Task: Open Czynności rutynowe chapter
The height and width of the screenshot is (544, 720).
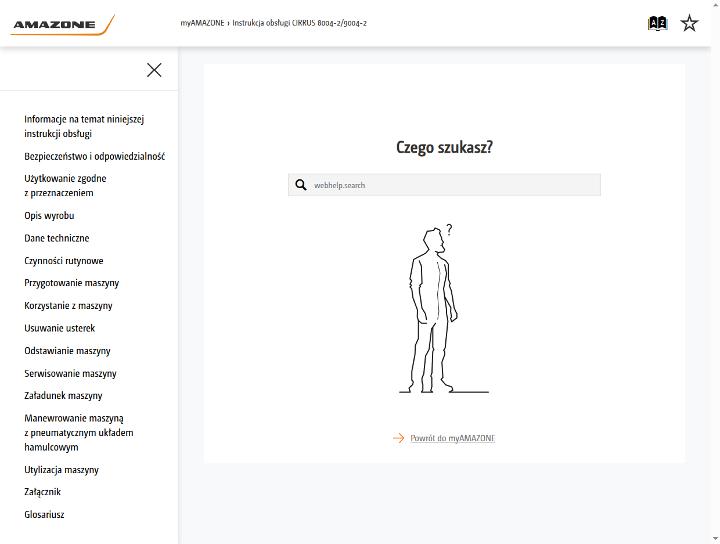Action: pos(64,260)
